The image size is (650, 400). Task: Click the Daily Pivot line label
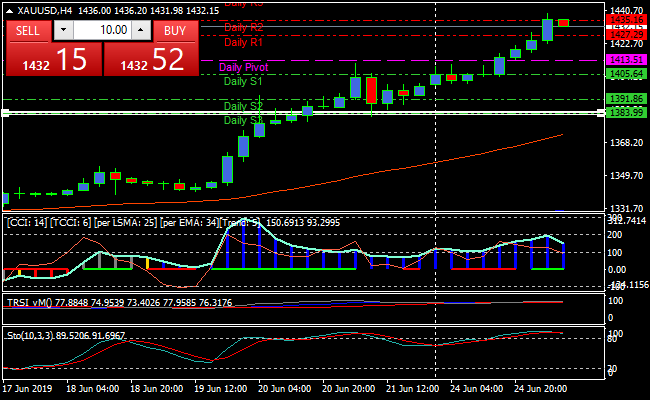pyautogui.click(x=243, y=67)
